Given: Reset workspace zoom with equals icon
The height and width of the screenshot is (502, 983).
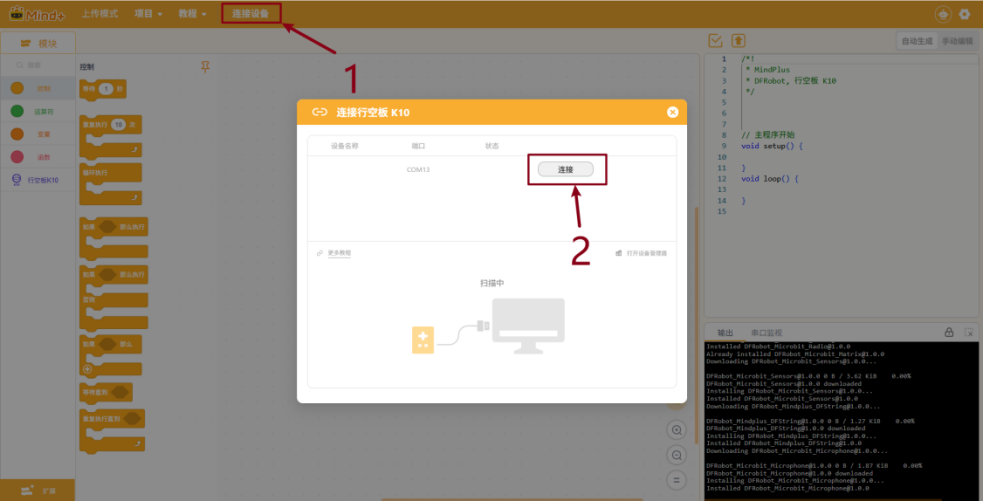Looking at the screenshot, I should coord(676,481).
